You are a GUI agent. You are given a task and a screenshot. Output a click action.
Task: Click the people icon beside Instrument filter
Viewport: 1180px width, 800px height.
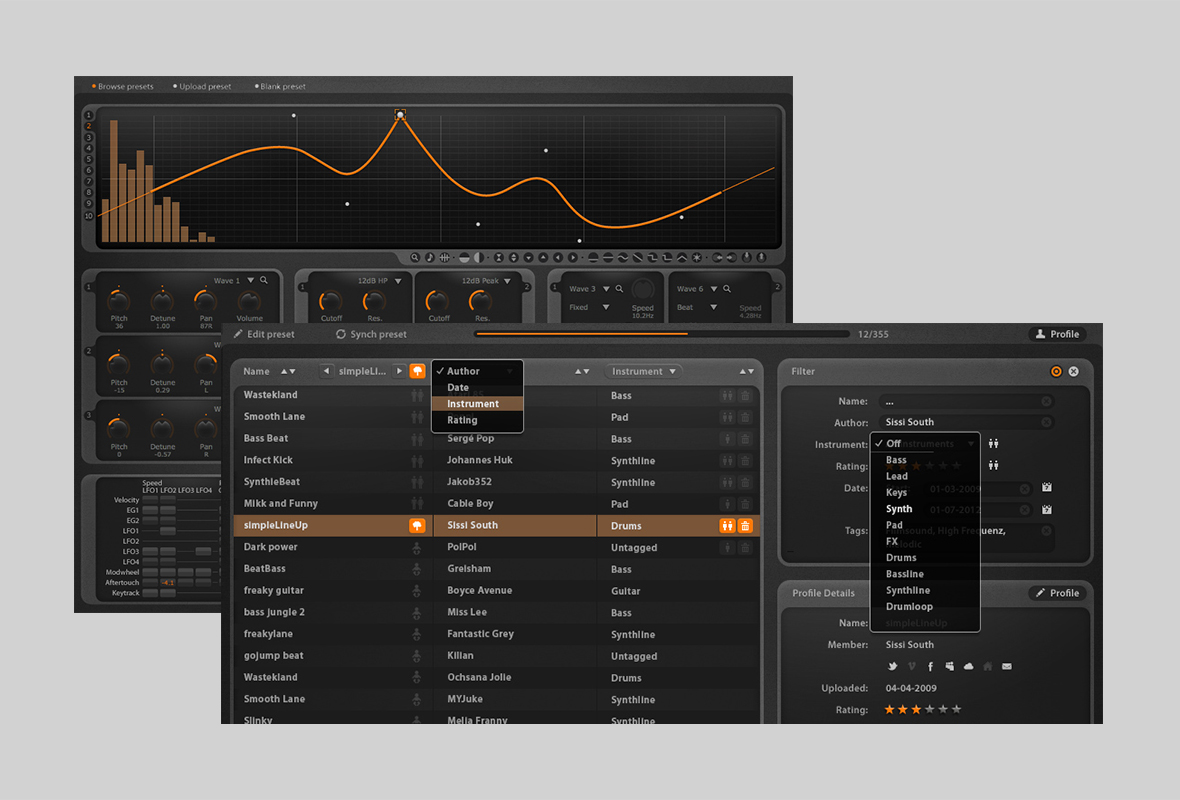click(x=993, y=443)
